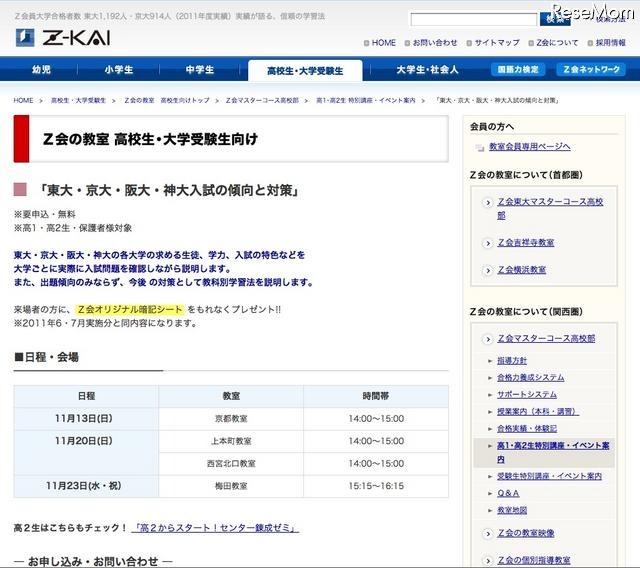Image resolution: width=640 pixels, height=568 pixels.
Task: Click 高校生・大学受験生 breadcrumb link
Action: (x=78, y=100)
